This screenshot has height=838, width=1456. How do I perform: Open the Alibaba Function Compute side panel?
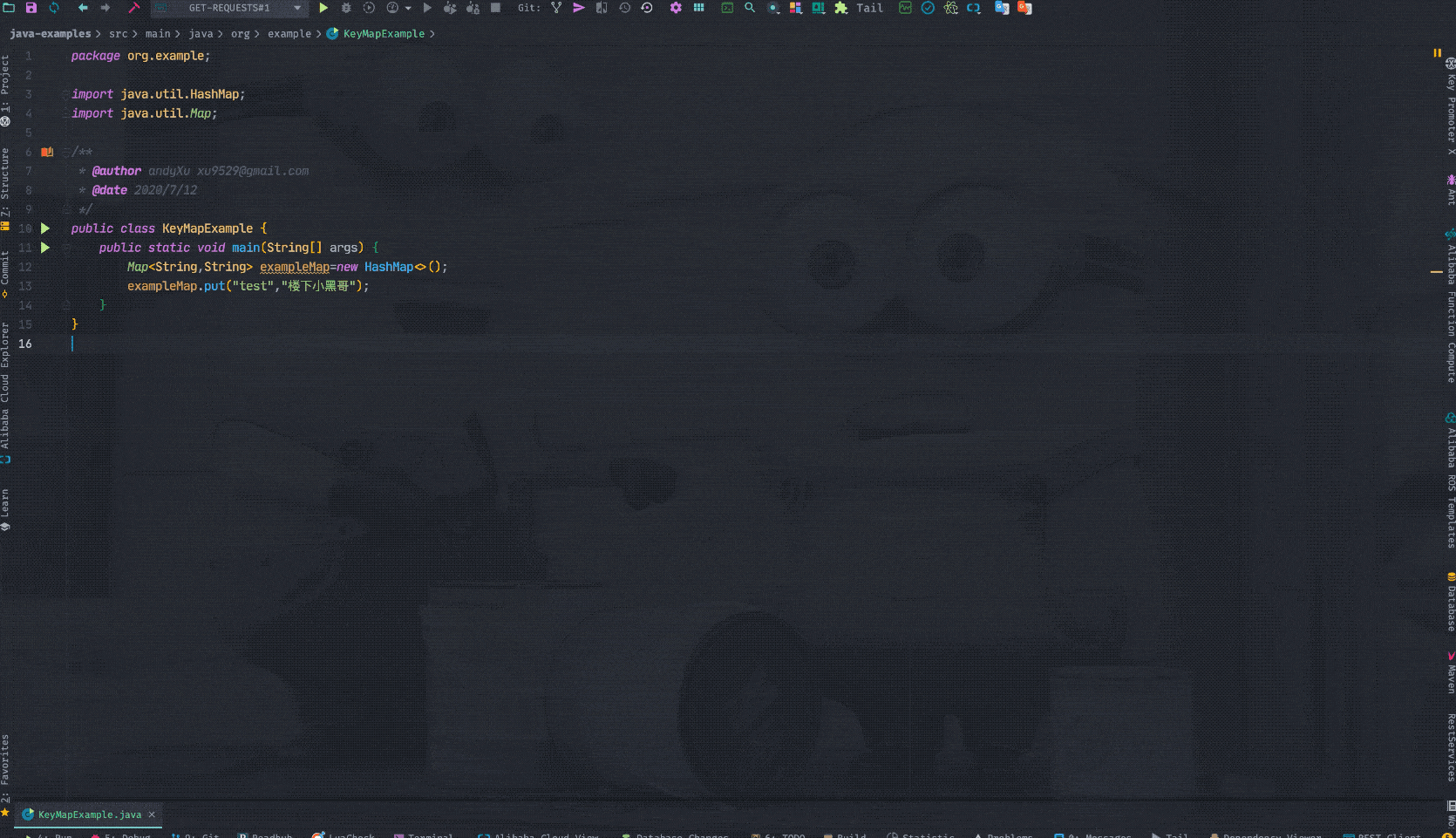[x=1450, y=305]
